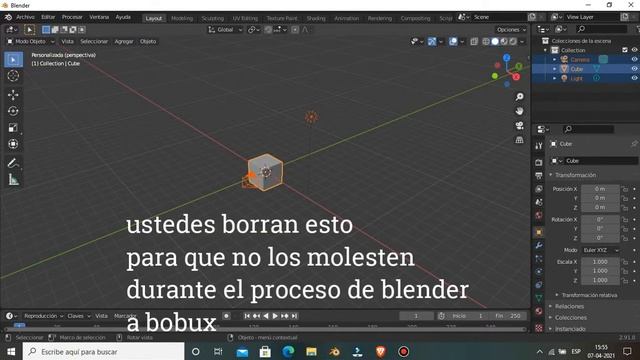The width and height of the screenshot is (640, 360).
Task: Open the Ayuda menu
Action: coord(123,17)
